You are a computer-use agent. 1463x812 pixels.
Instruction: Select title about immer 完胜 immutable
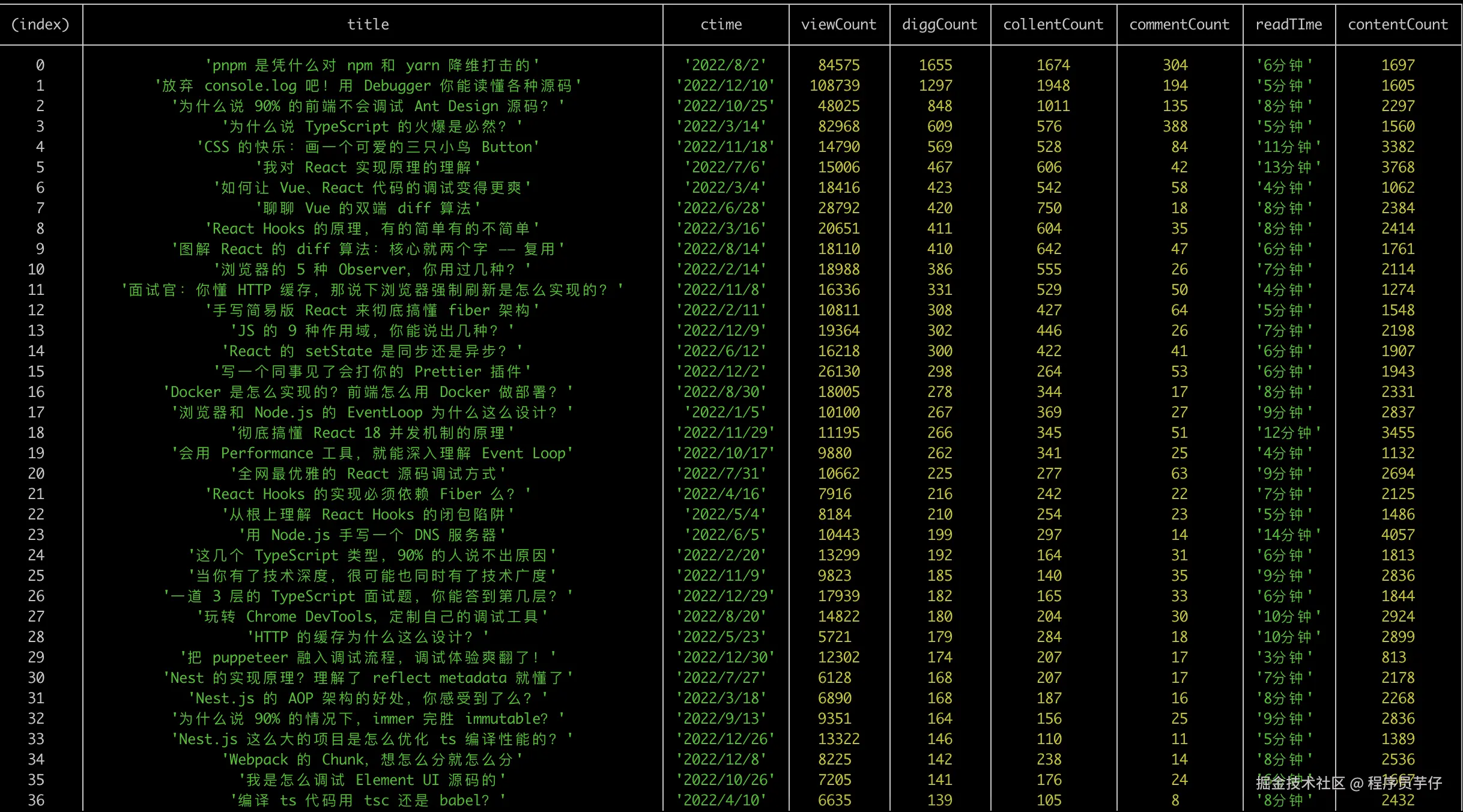pyautogui.click(x=368, y=719)
